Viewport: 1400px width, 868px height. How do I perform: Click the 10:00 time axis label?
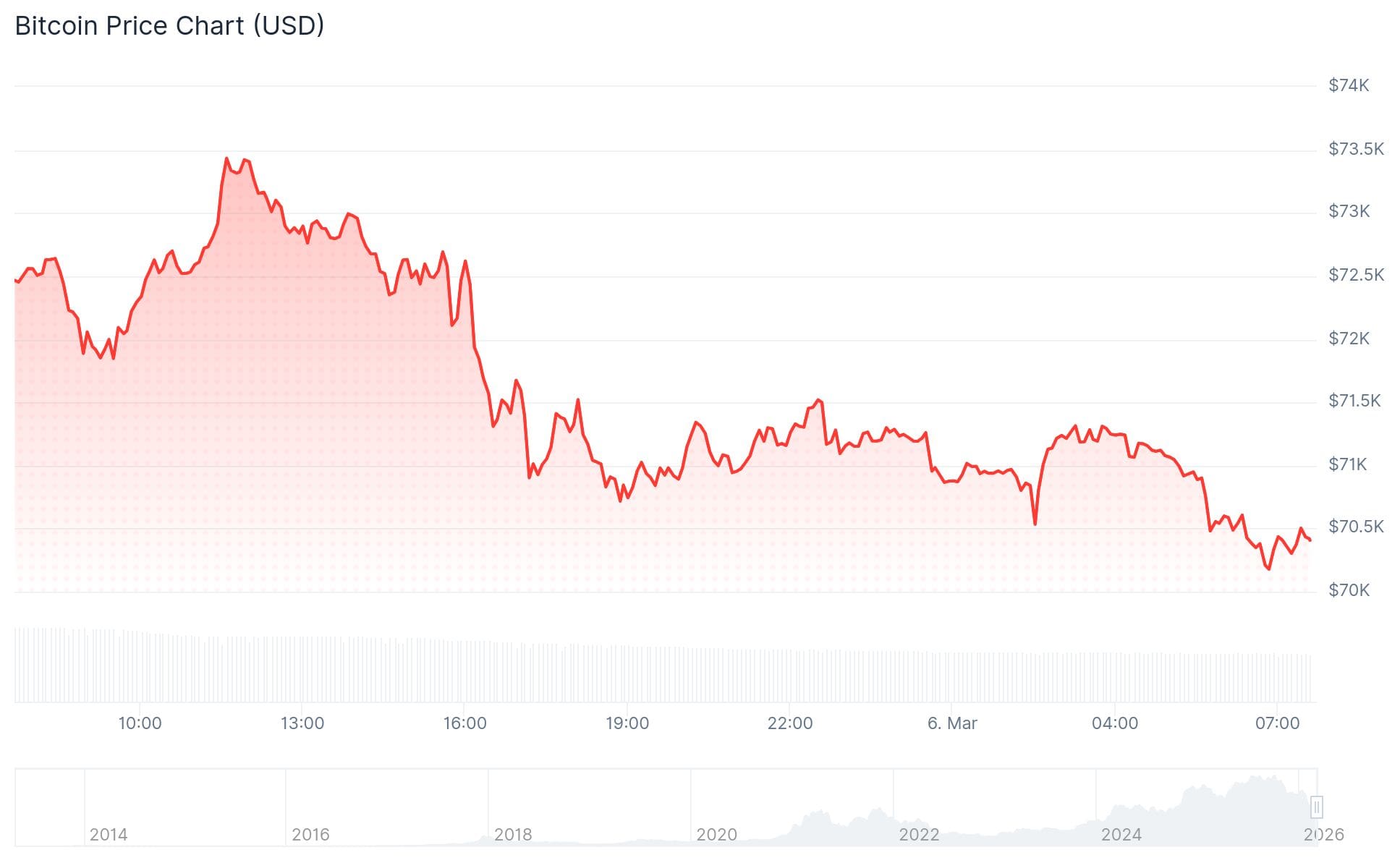[x=140, y=723]
